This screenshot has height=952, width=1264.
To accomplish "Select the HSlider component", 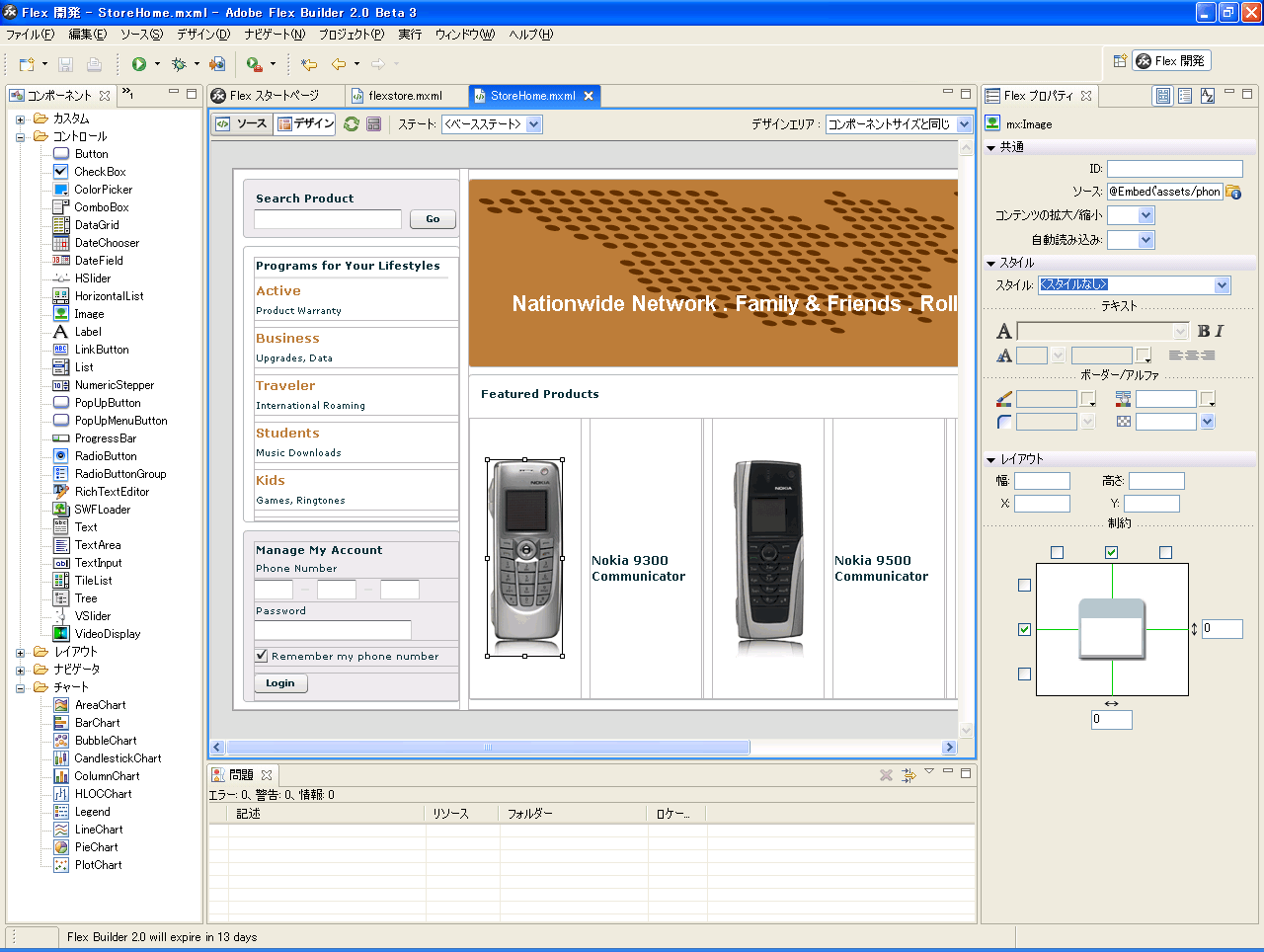I will [x=92, y=278].
